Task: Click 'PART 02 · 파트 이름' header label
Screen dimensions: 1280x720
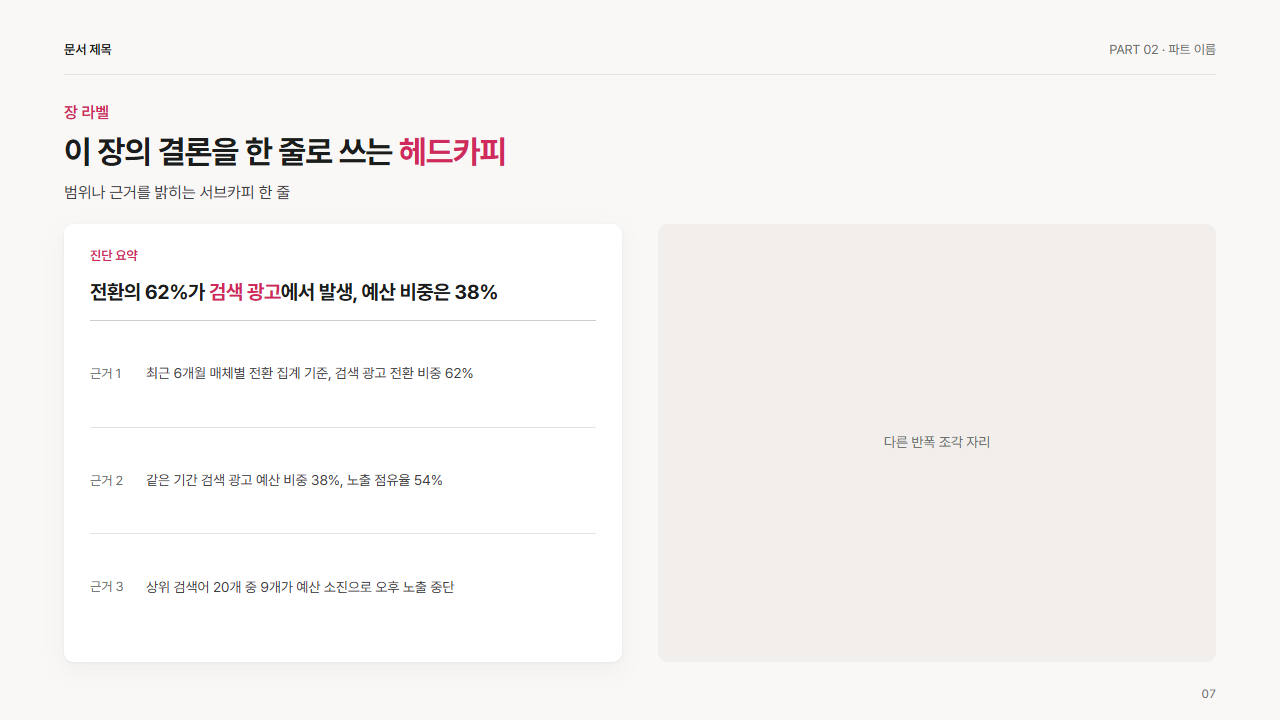Action: coord(1162,49)
